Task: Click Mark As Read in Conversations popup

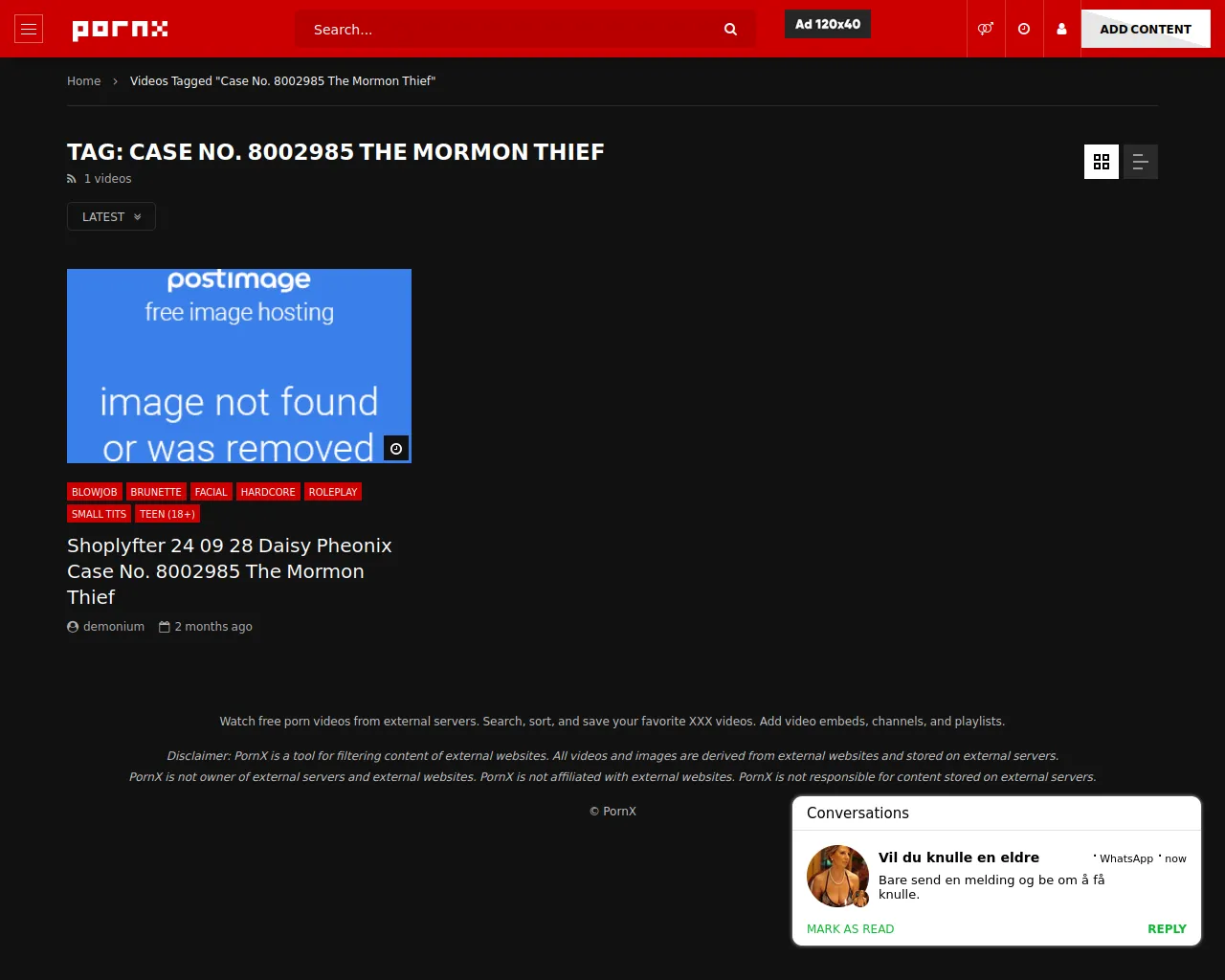Action: pyautogui.click(x=850, y=928)
